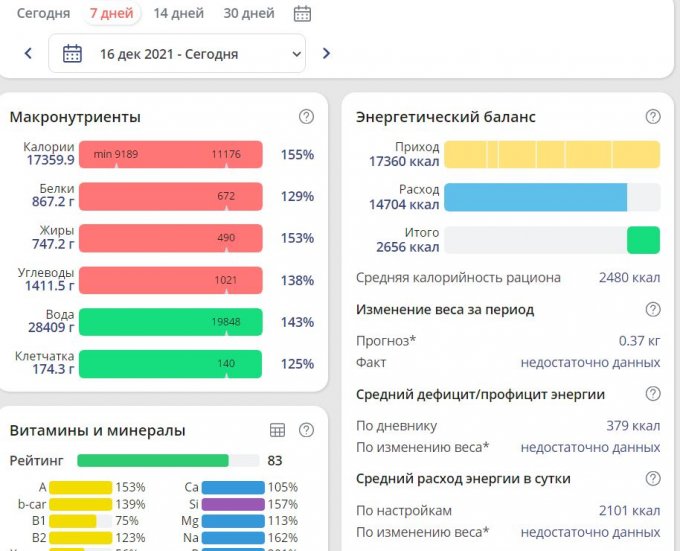Open custom date range calendar icon
The image size is (680, 551).
click(302, 14)
